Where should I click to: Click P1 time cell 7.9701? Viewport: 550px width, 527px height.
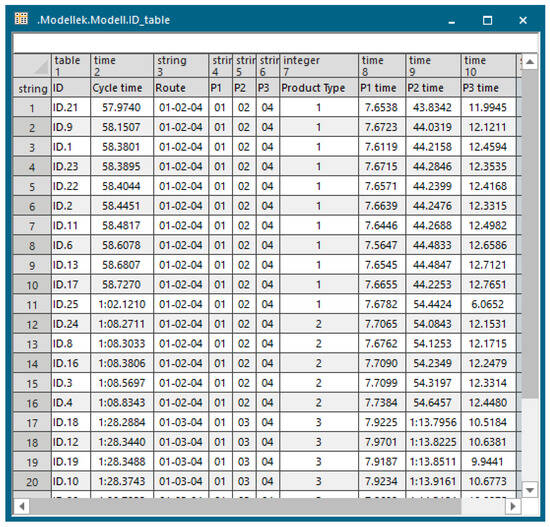pos(382,442)
